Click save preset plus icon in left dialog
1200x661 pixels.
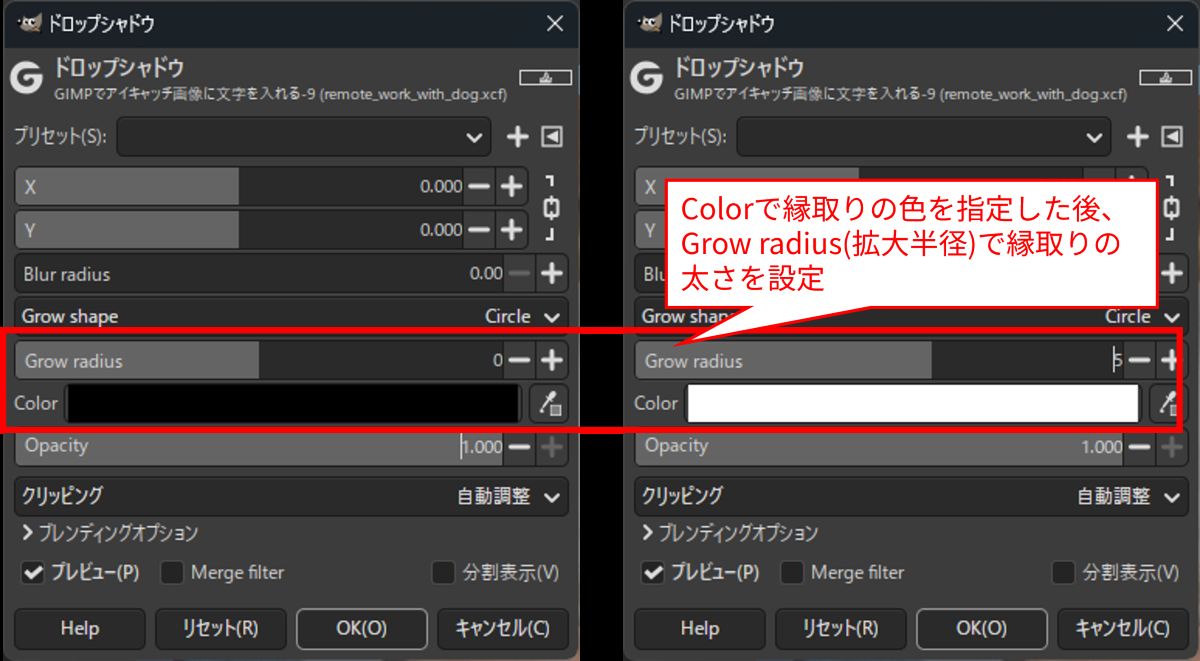pos(517,137)
